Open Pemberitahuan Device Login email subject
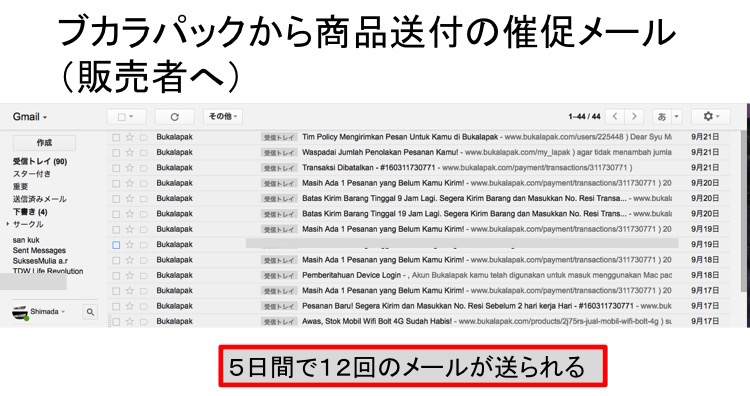750x396 pixels. click(x=351, y=275)
